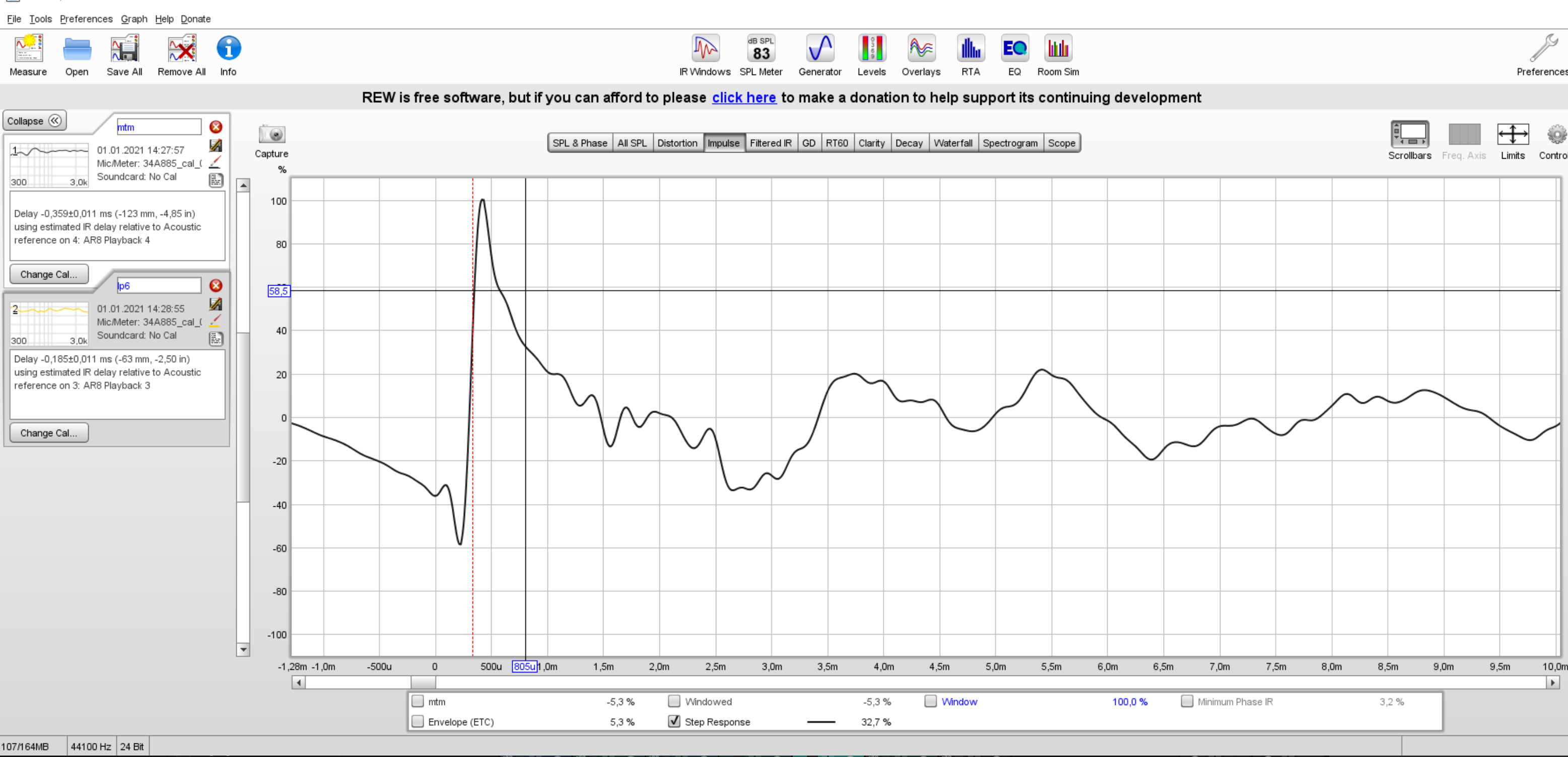Switch to the All SPL tab
The image size is (1568, 757).
pos(632,143)
